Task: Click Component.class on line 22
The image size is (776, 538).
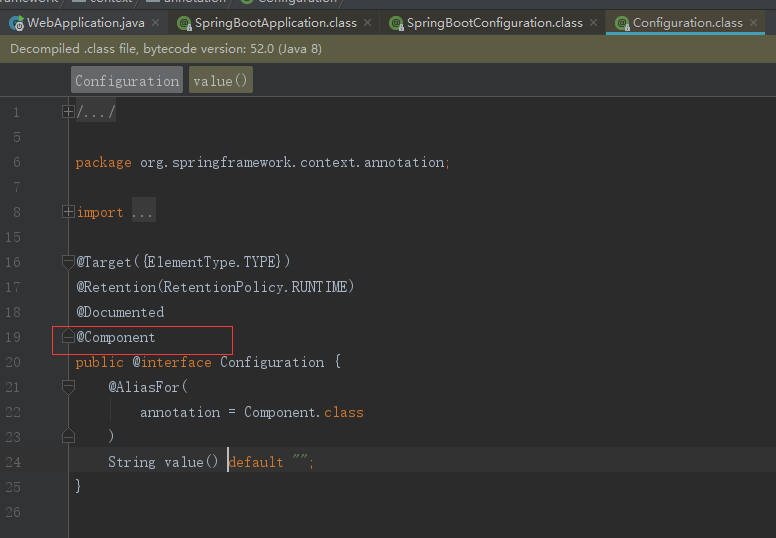Action: 304,412
